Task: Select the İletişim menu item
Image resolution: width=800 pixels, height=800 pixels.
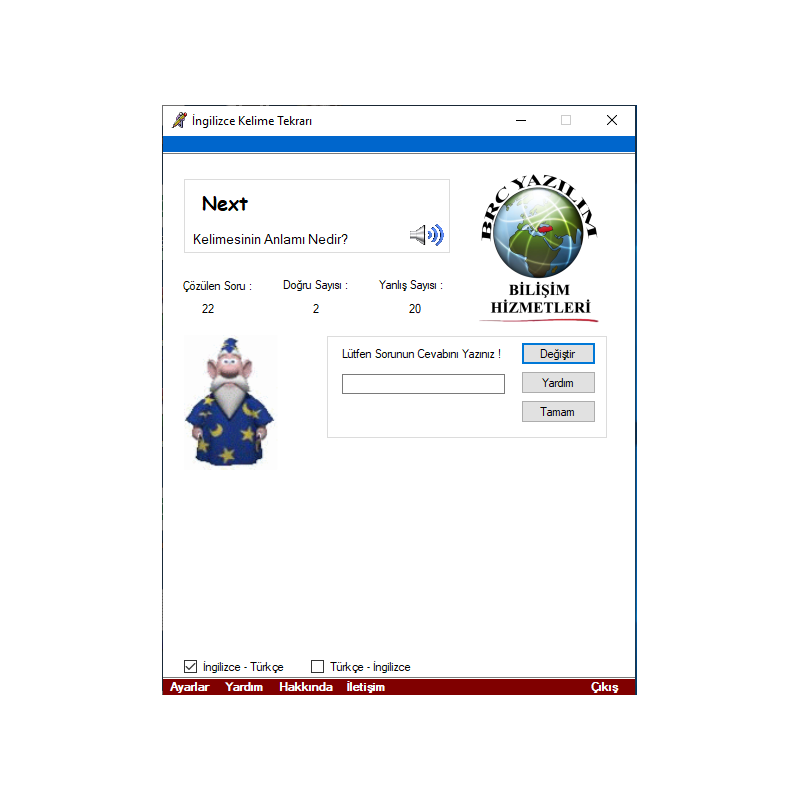Action: pyautogui.click(x=365, y=687)
